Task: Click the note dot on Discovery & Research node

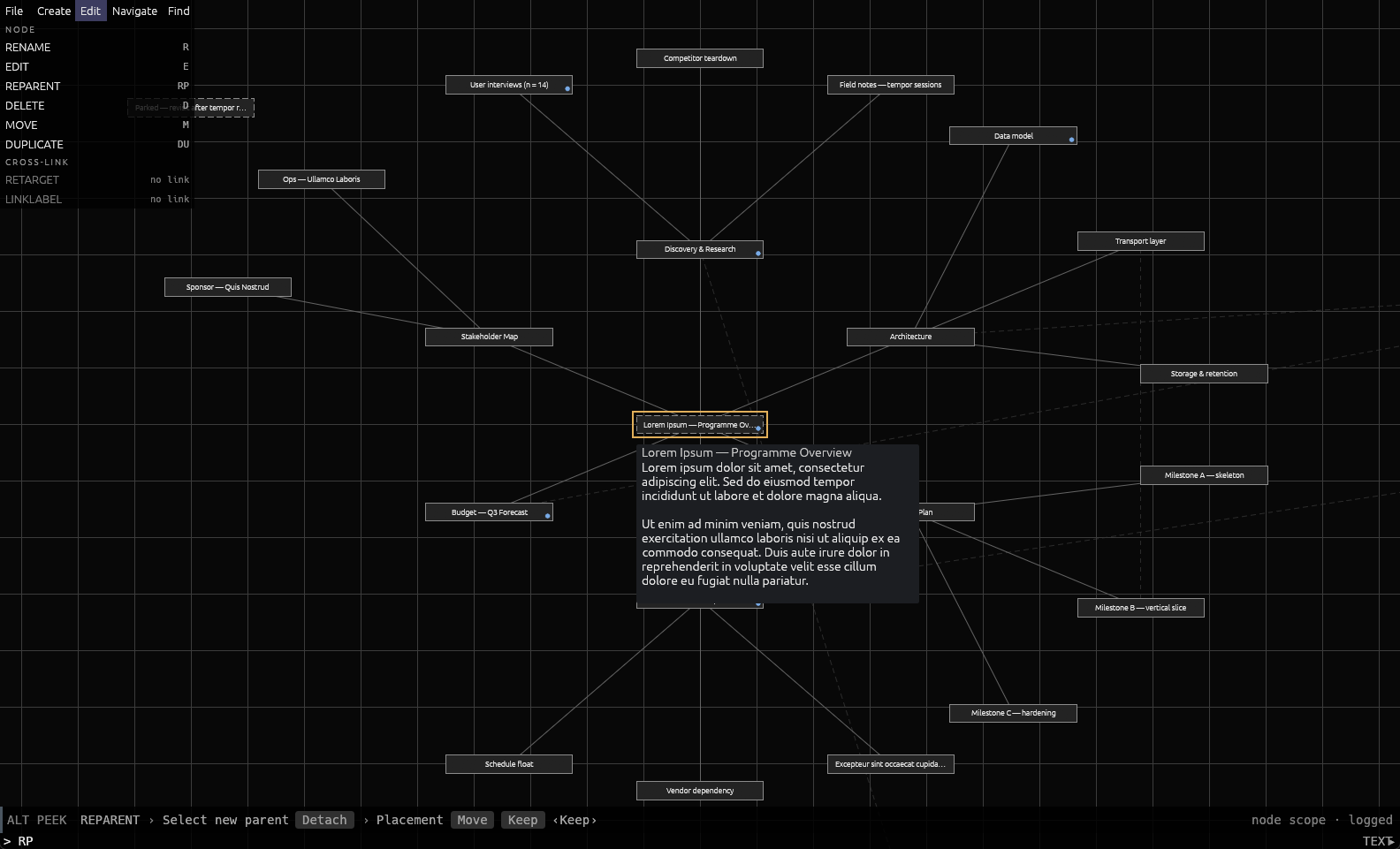Action: point(758,253)
